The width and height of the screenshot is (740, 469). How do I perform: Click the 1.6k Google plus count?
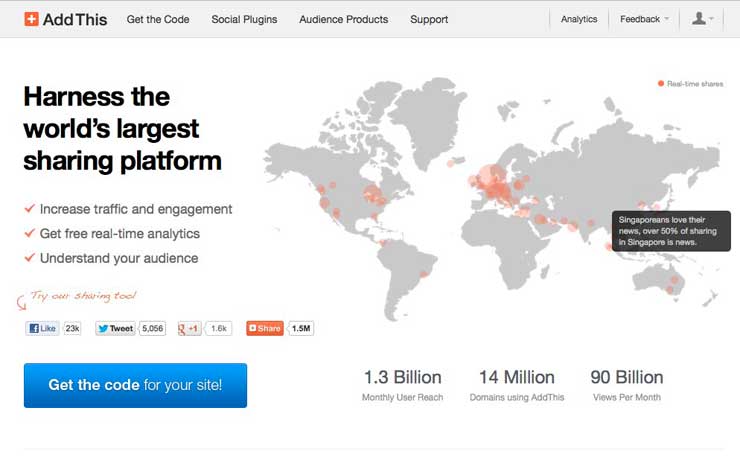point(219,328)
